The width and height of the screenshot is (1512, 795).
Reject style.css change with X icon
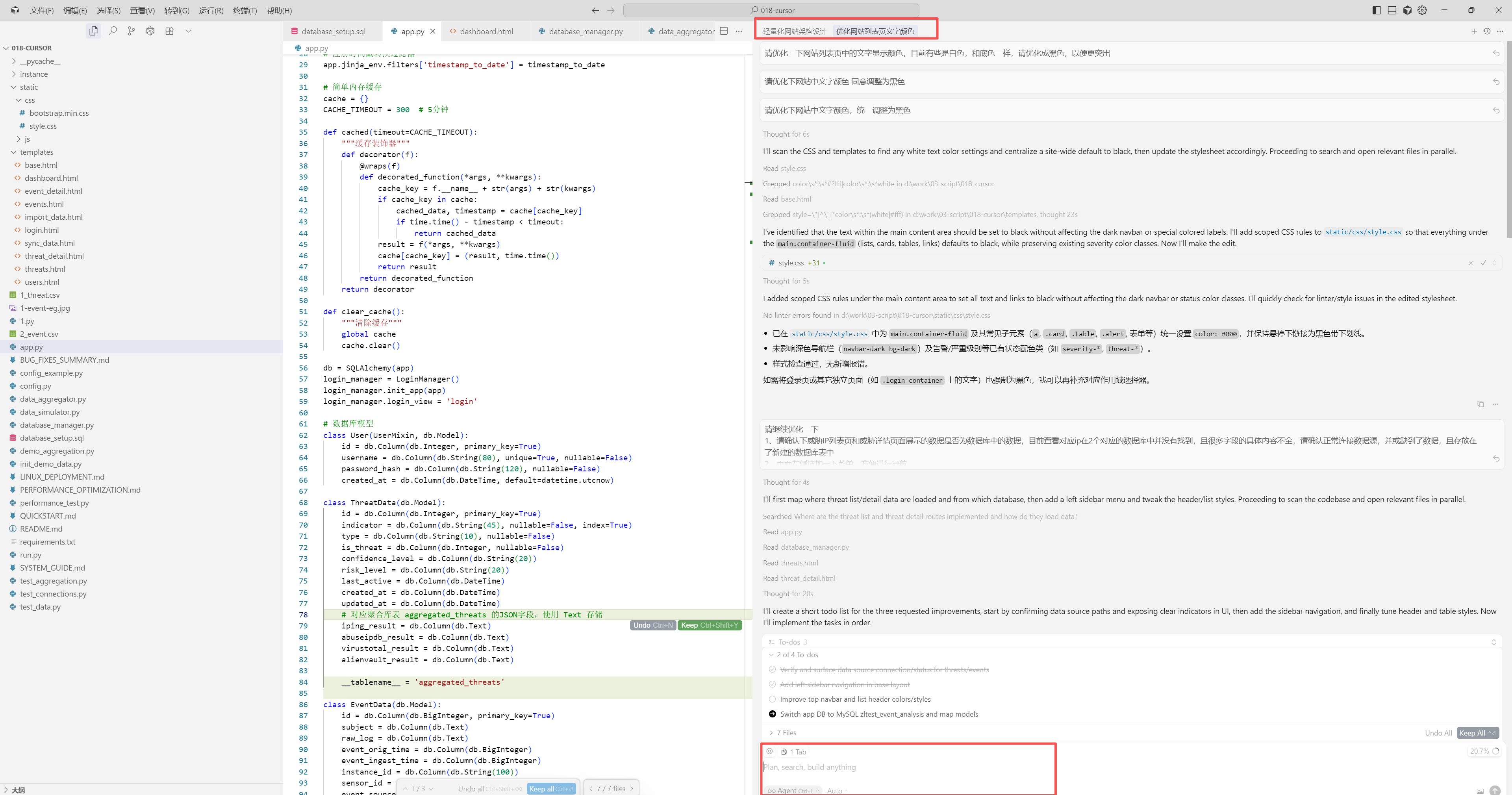click(1471, 263)
